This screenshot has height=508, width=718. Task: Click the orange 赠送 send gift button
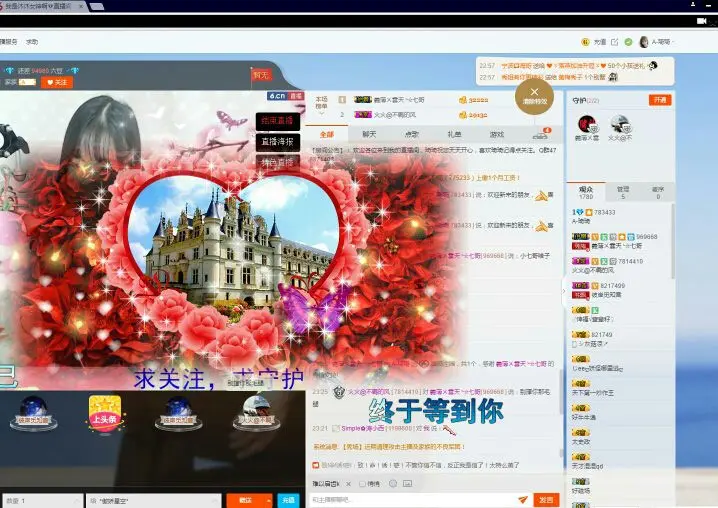246,500
